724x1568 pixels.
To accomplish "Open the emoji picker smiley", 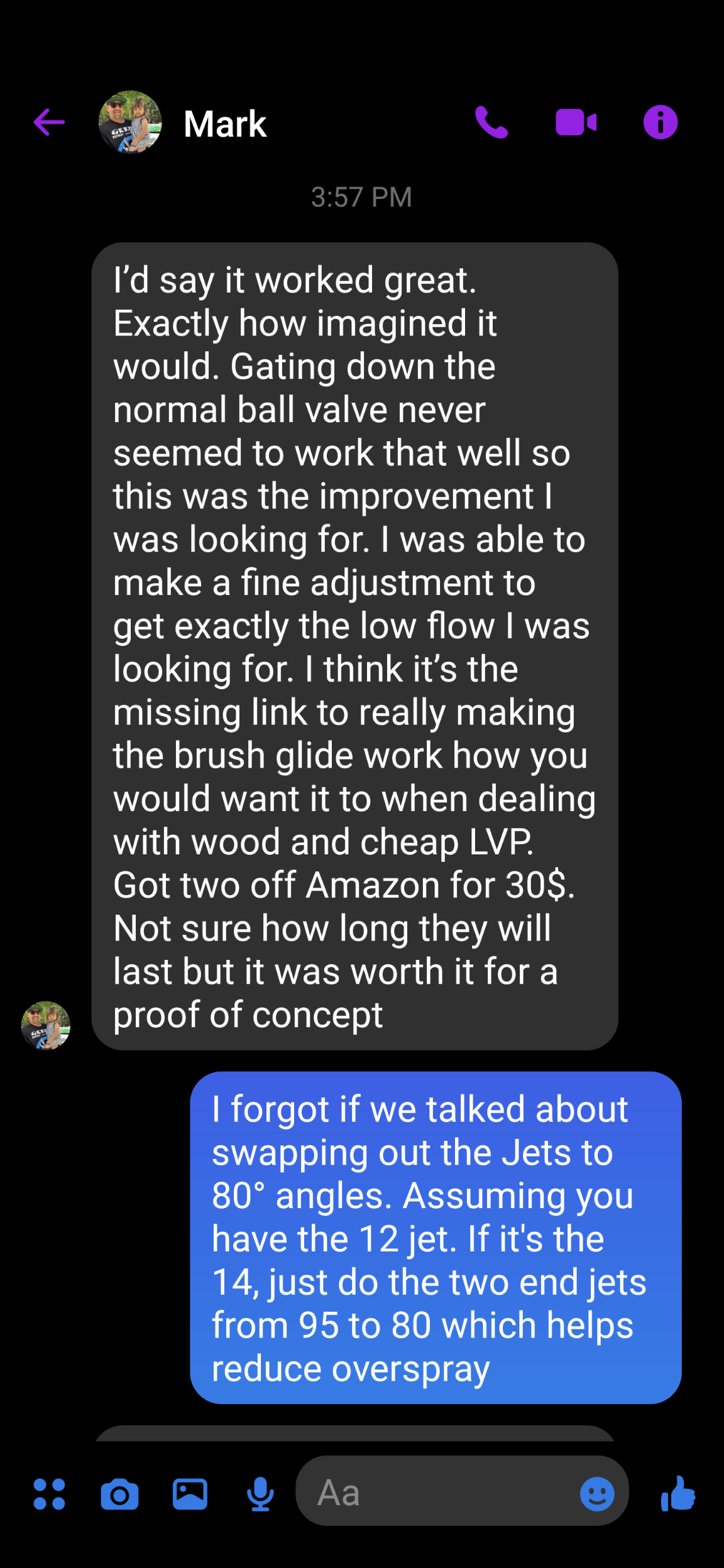I will 597,1494.
